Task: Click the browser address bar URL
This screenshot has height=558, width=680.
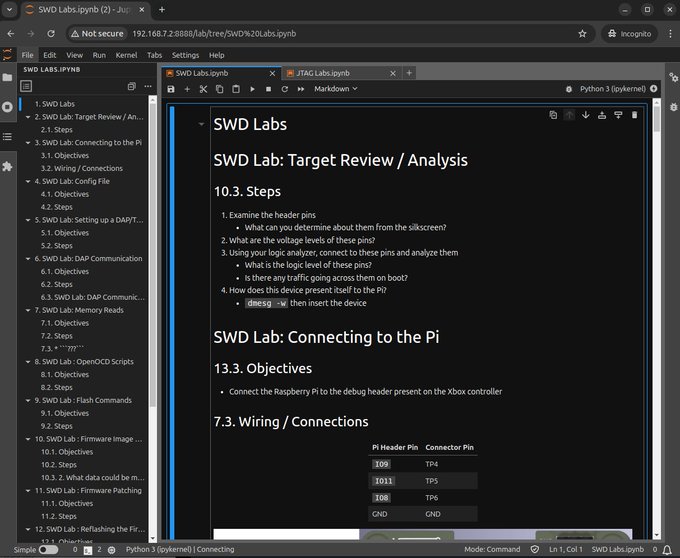Action: point(214,33)
